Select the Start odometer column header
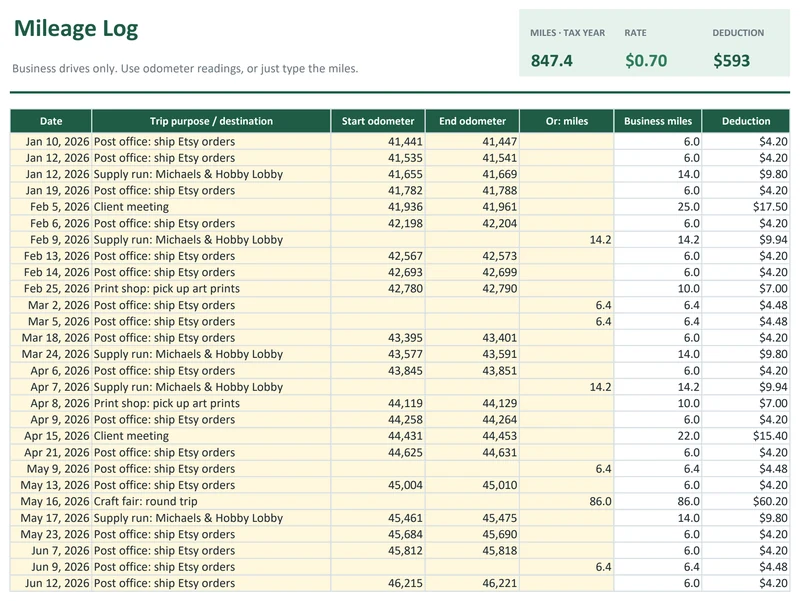The width and height of the screenshot is (800, 601). [x=378, y=121]
